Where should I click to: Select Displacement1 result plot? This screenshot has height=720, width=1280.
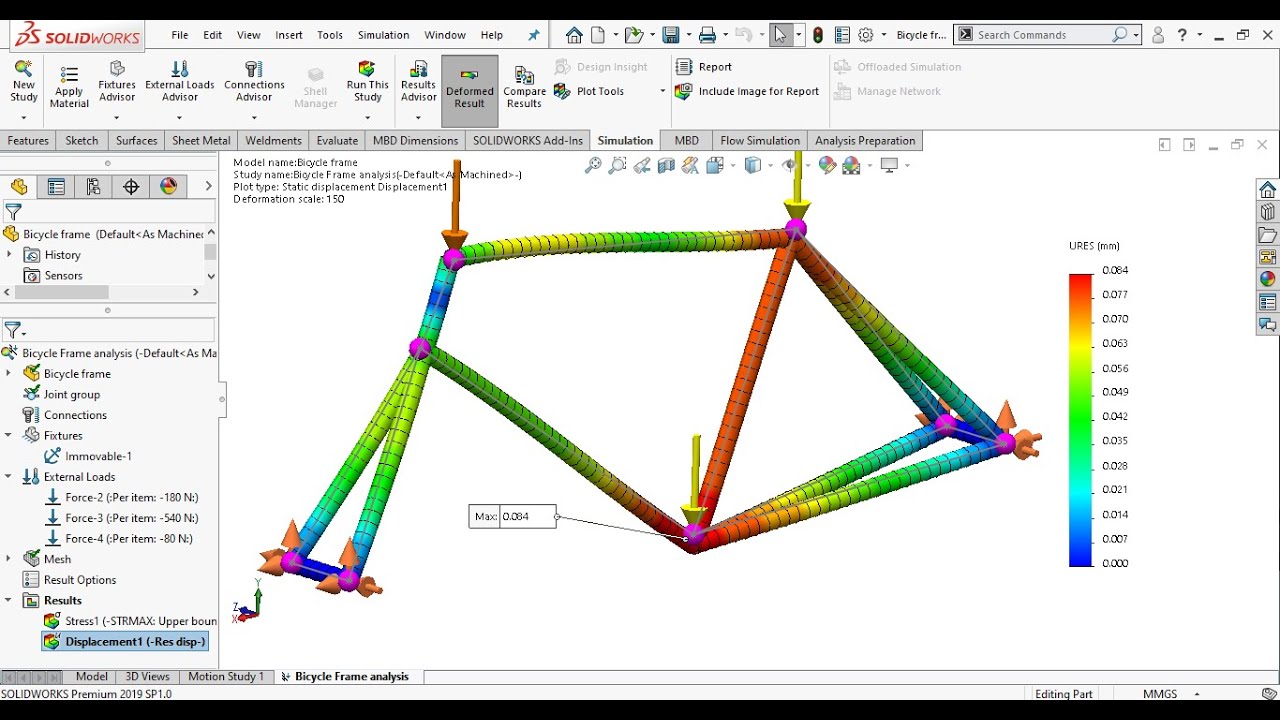[125, 642]
